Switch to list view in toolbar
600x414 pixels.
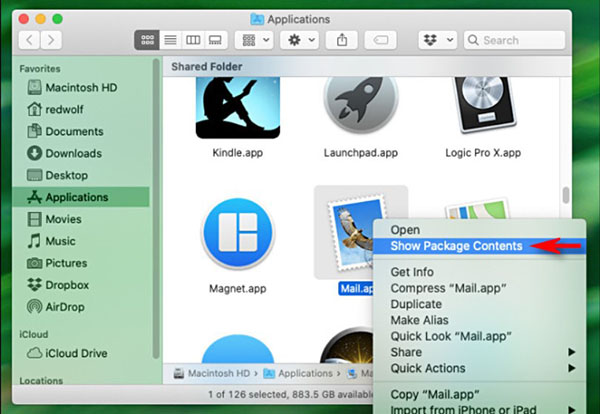[x=170, y=40]
